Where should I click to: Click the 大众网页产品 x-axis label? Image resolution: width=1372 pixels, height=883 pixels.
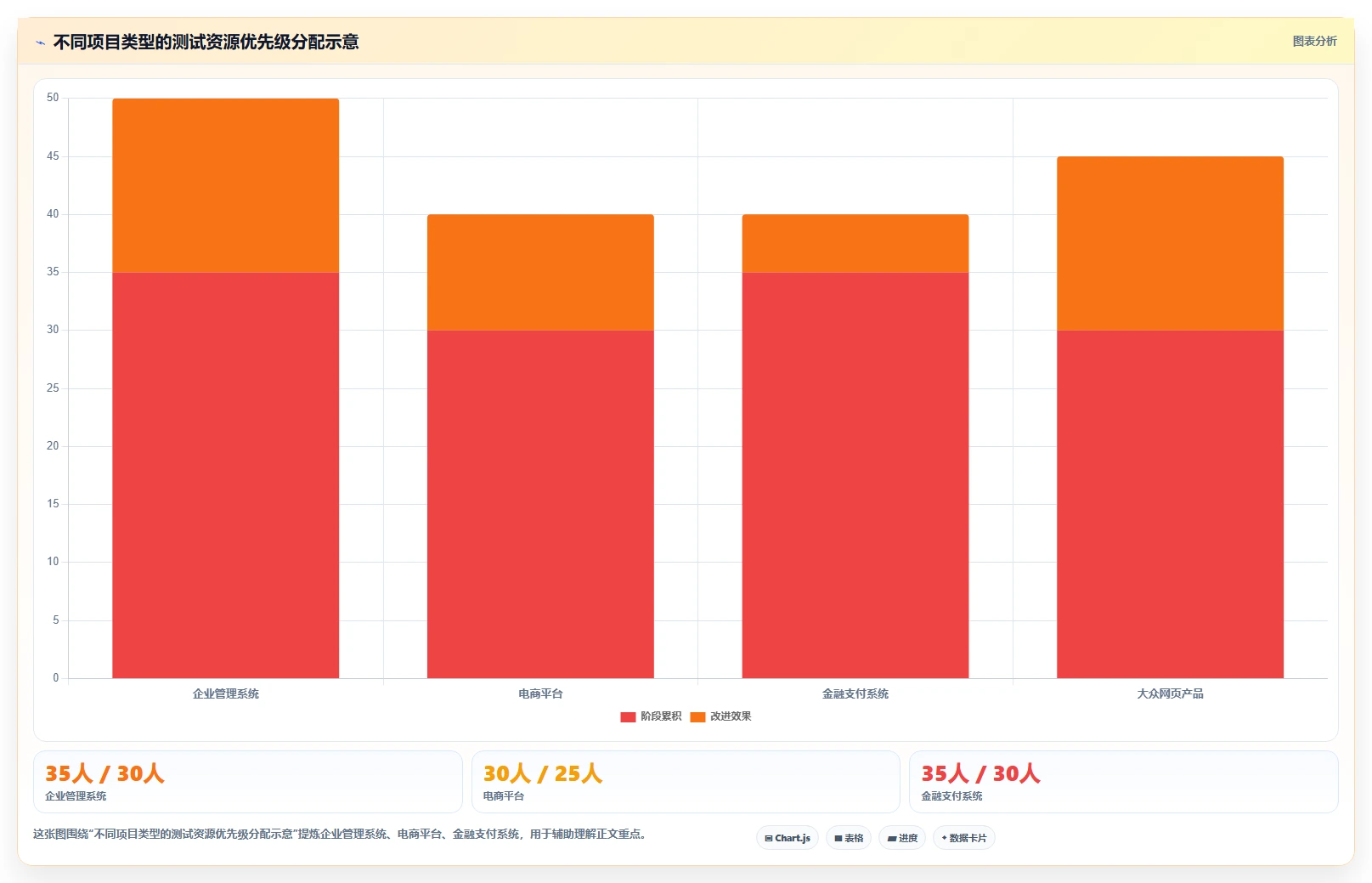[1171, 693]
